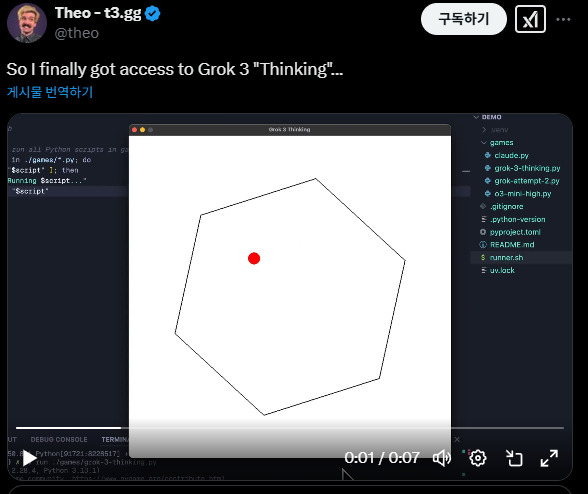The image size is (588, 494).
Task: Toggle picture-in-picture mode icon
Action: click(513, 458)
